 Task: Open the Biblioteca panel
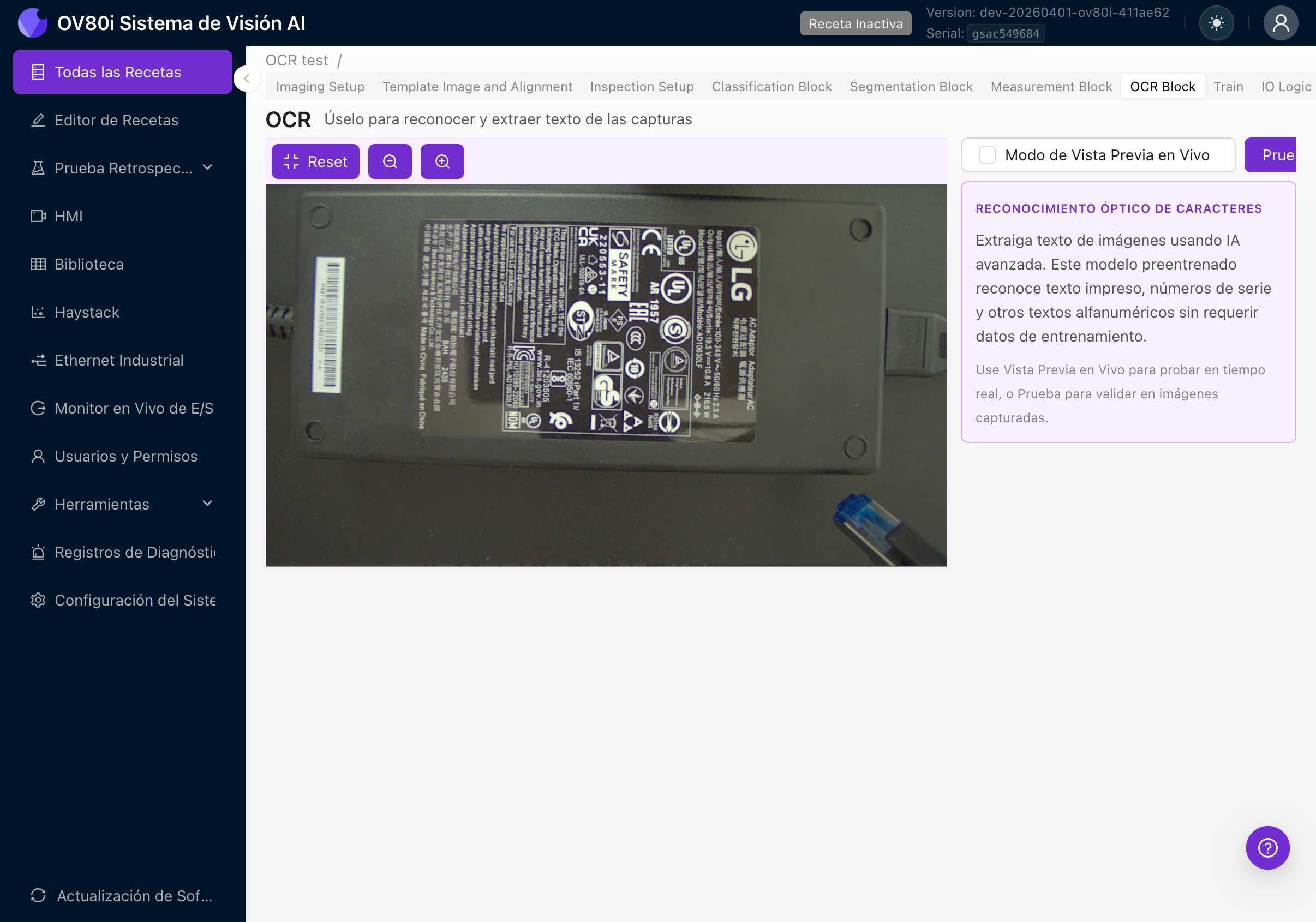pyautogui.click(x=89, y=264)
